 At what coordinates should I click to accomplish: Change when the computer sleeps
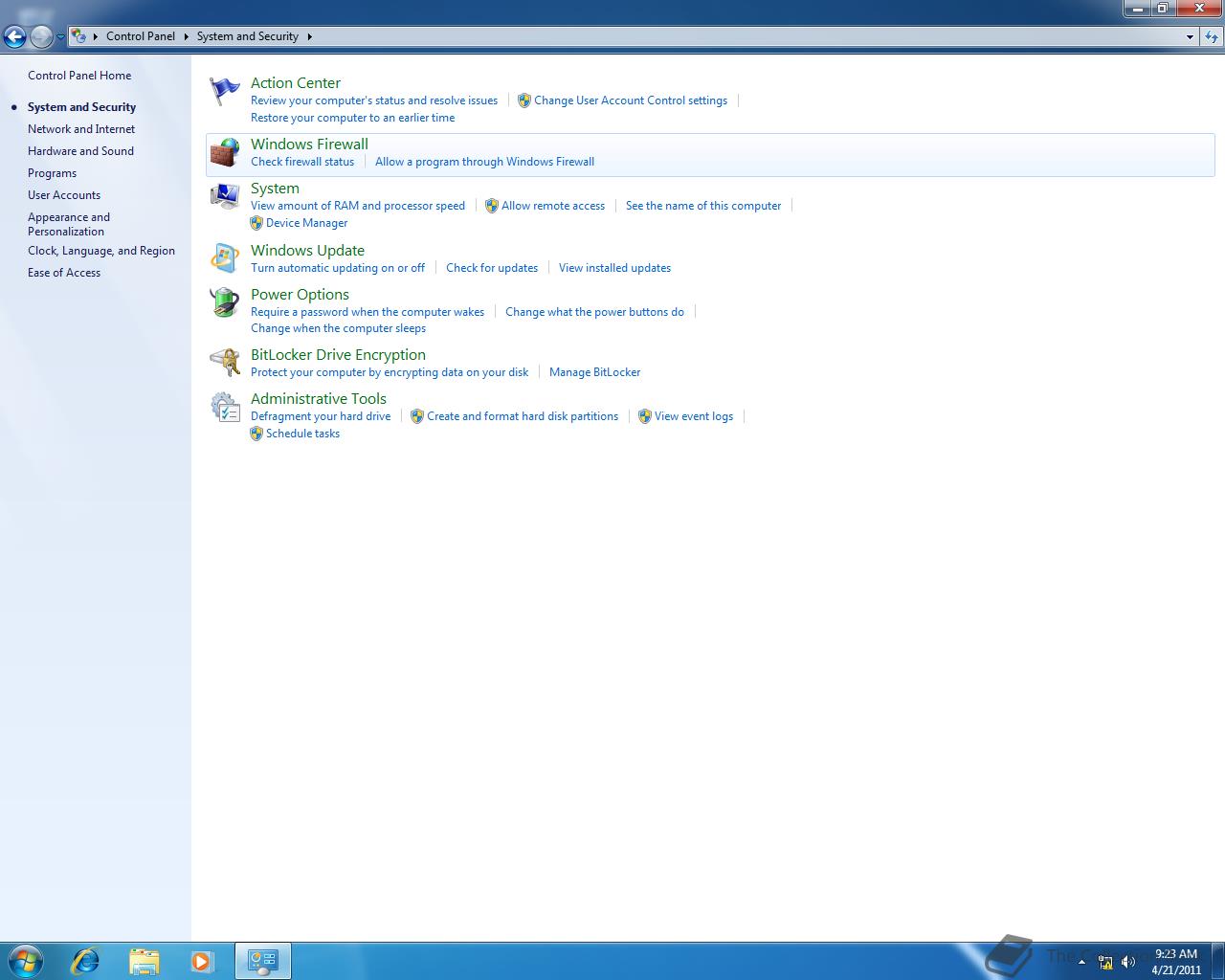(338, 328)
